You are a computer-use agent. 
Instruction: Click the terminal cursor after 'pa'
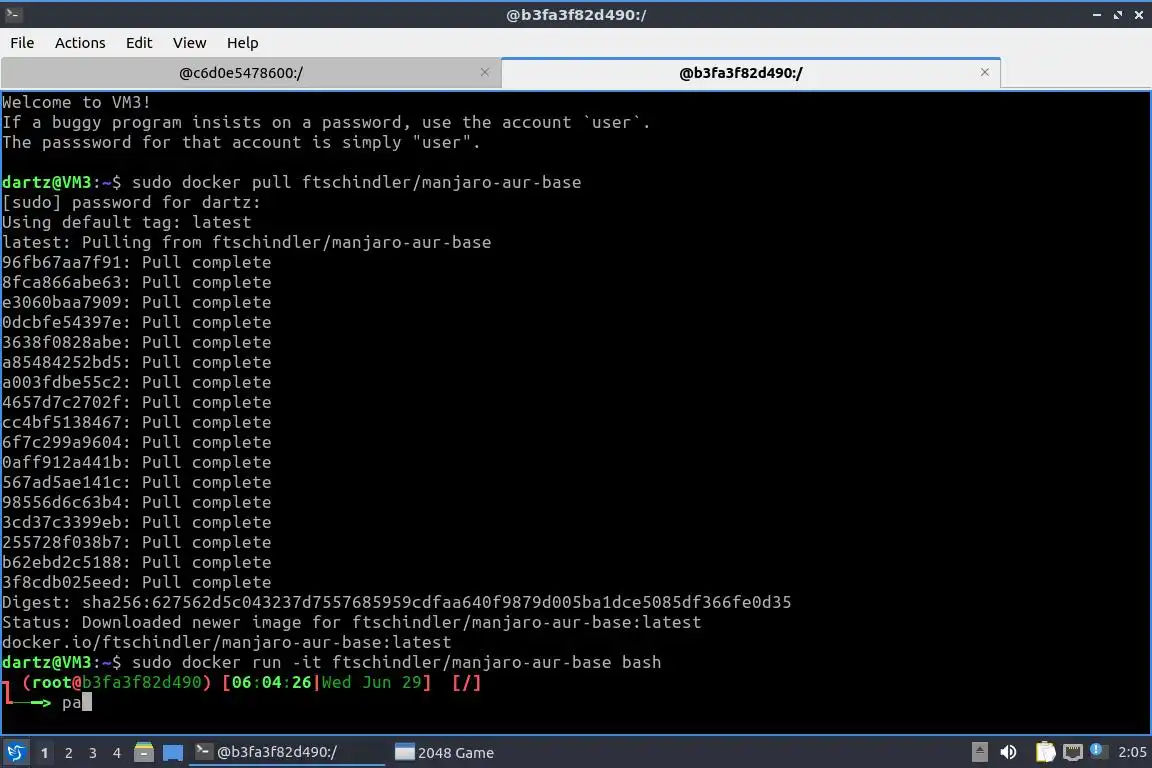[x=87, y=702]
